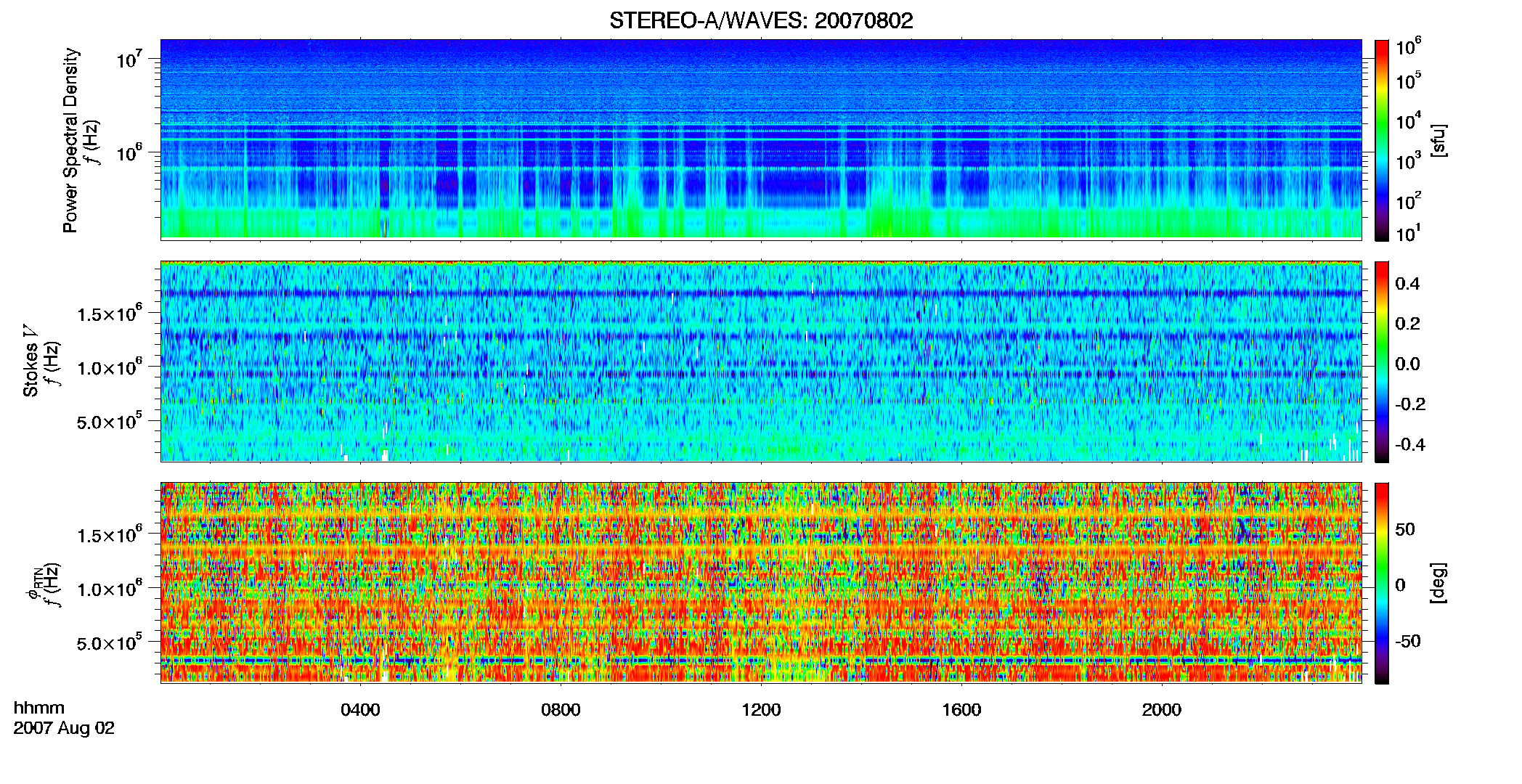Click the 0400 time tick label
Screen dimensions: 1522x784
coord(360,710)
